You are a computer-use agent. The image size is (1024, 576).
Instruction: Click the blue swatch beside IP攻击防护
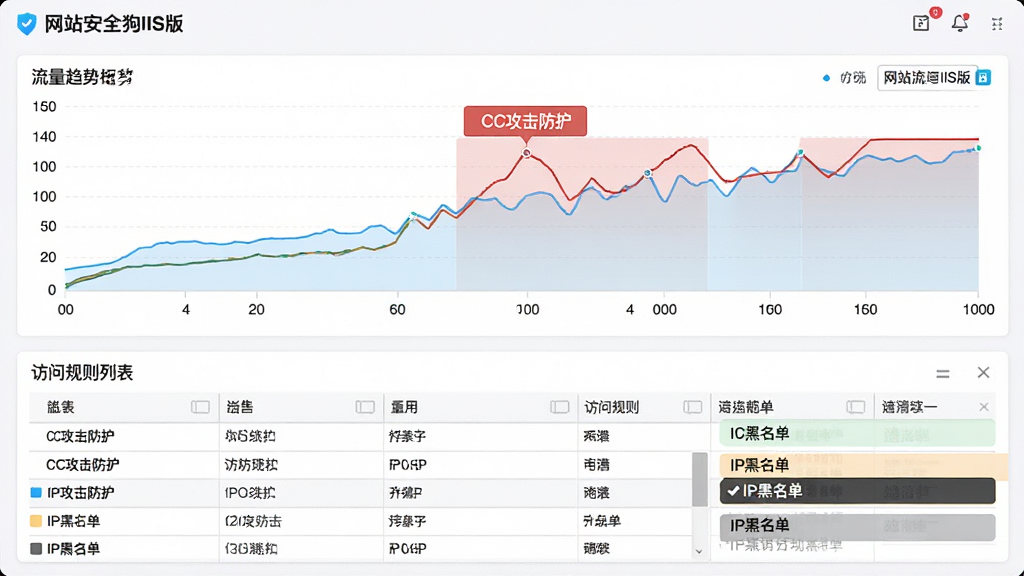click(36, 492)
